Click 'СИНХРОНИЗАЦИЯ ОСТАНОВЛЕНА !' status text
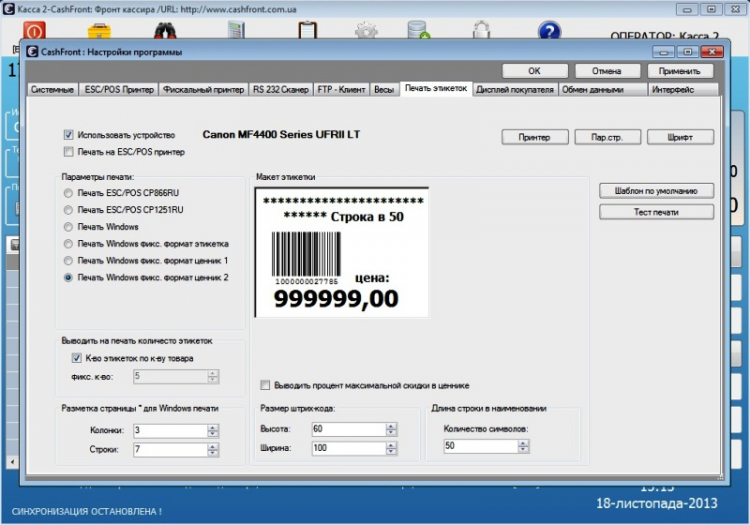The image size is (750, 525). pyautogui.click(x=87, y=512)
